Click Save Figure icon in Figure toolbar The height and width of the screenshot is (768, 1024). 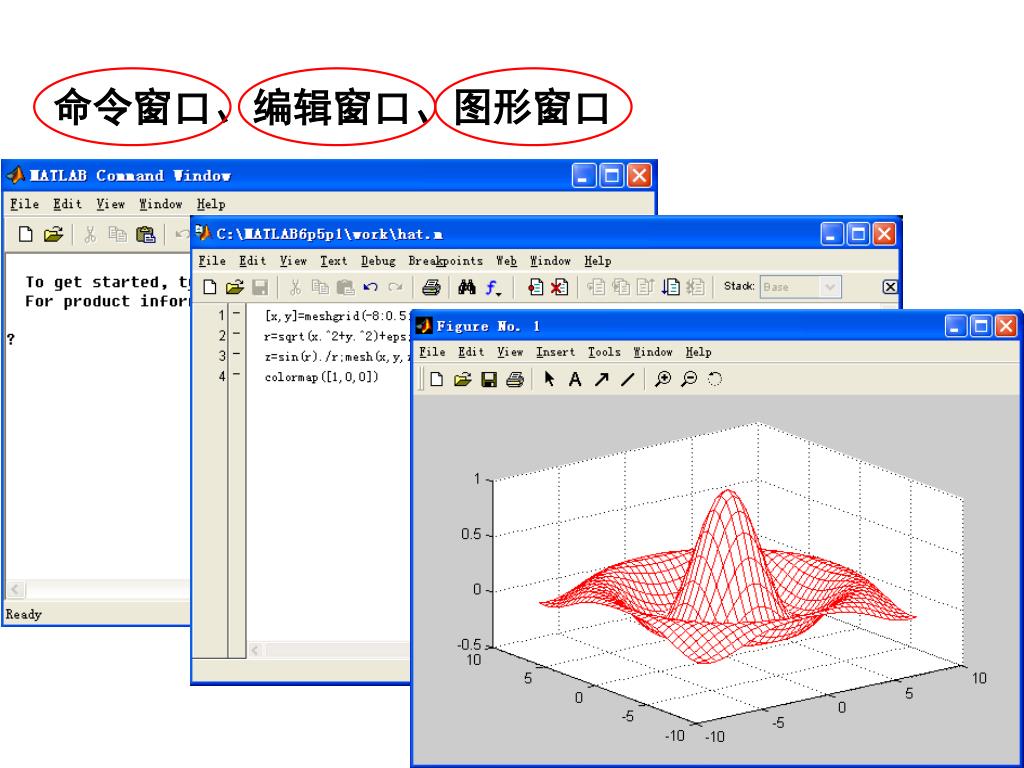[x=488, y=379]
